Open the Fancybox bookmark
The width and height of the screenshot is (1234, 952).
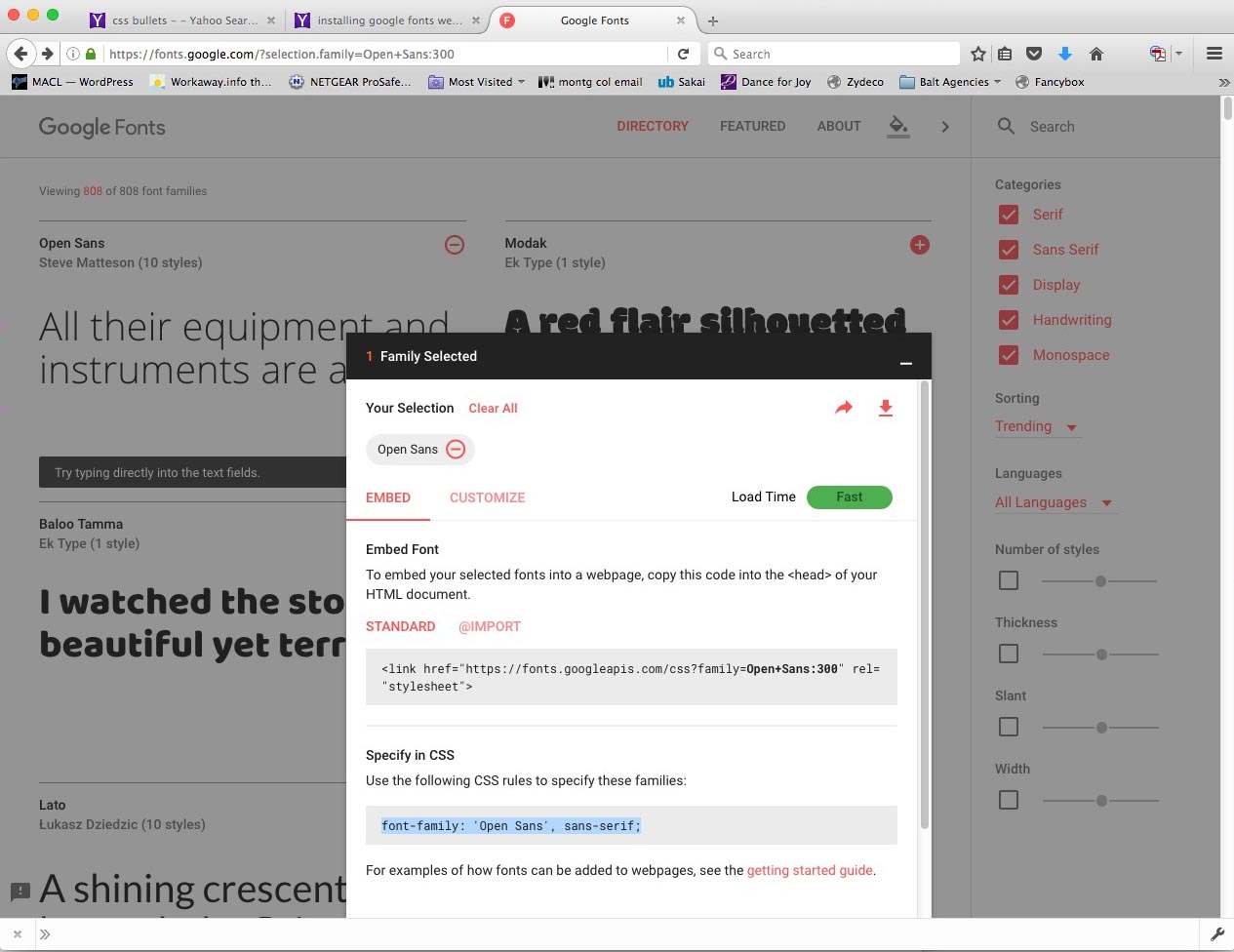(1050, 82)
